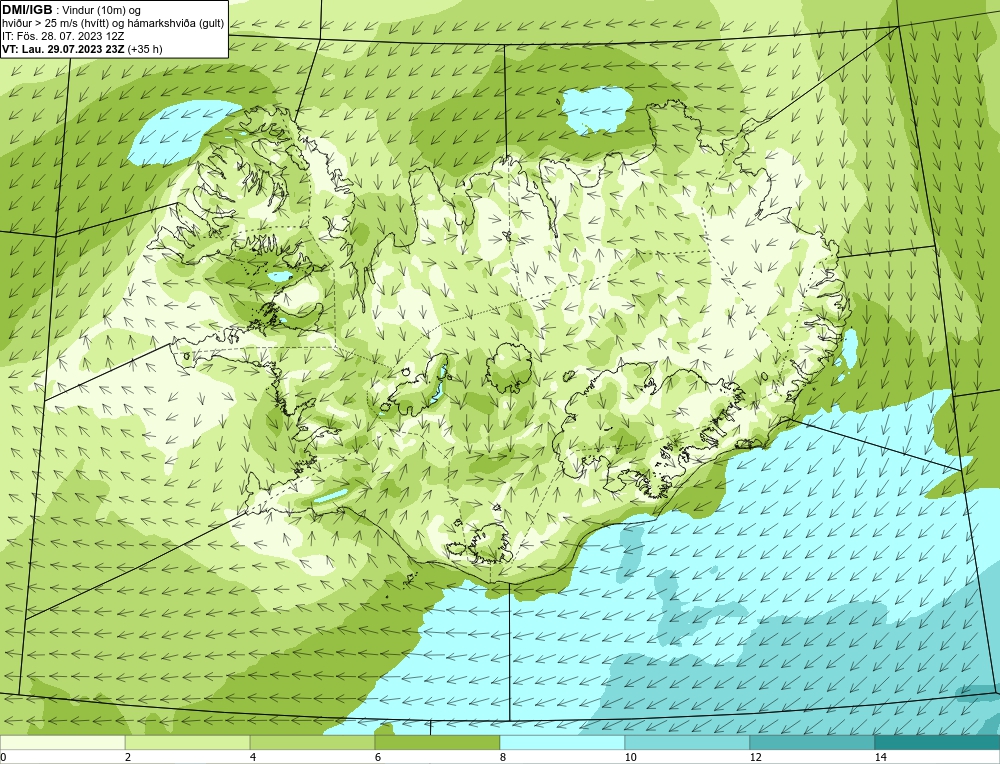This screenshot has height=764, width=1000.
Task: Click the legend swatch above 14 m/s
Action: click(938, 742)
